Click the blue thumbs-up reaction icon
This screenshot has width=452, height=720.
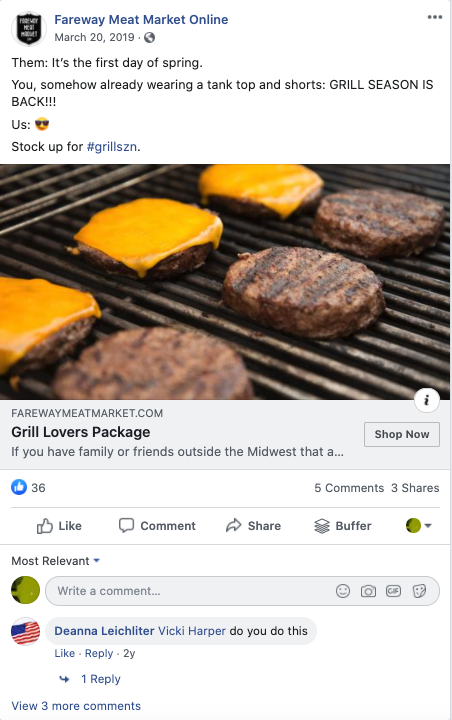coord(19,487)
